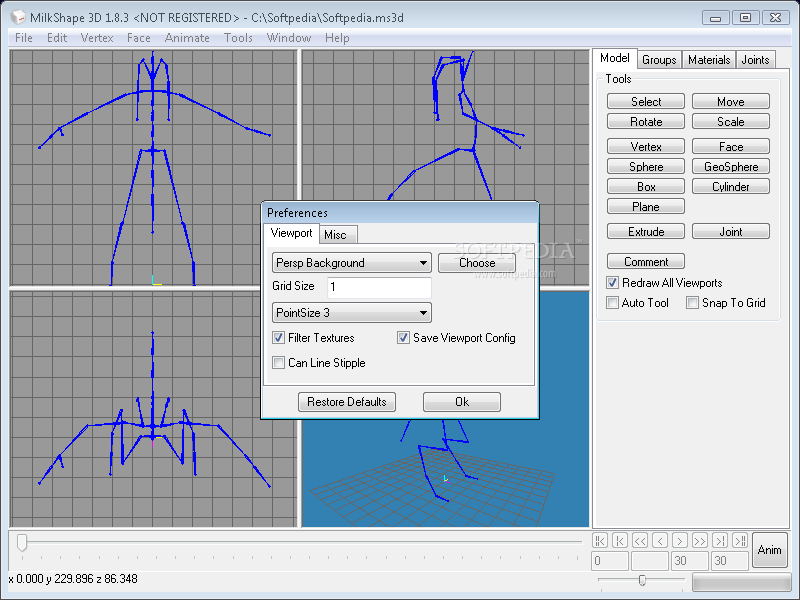Click the perspective 3D viewport
This screenshot has height=600, width=800.
click(x=445, y=472)
